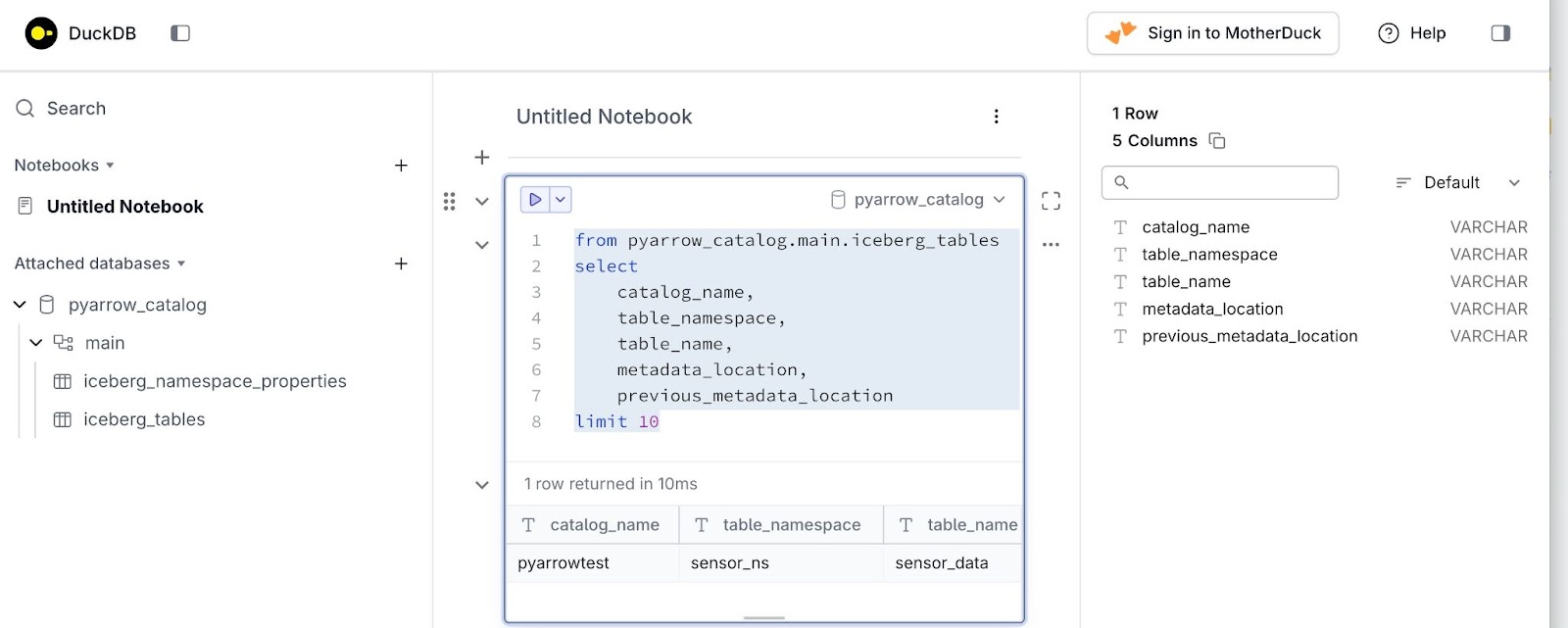Toggle the right inspector panel icon
Viewport: 1568px width, 628px height.
tap(1500, 33)
